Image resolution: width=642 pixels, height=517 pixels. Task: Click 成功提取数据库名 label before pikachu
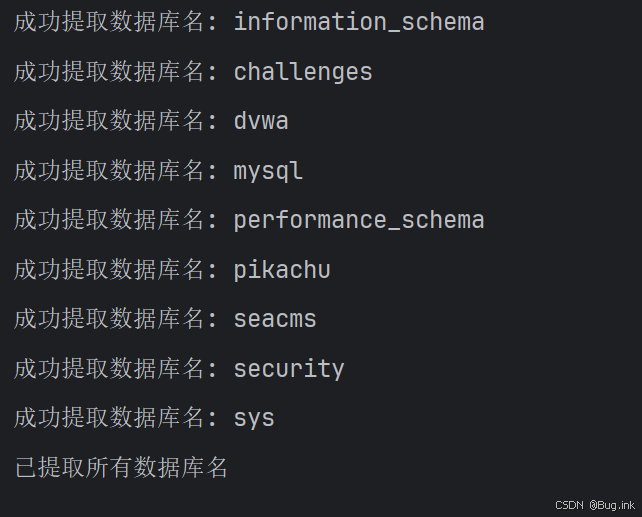(109, 270)
